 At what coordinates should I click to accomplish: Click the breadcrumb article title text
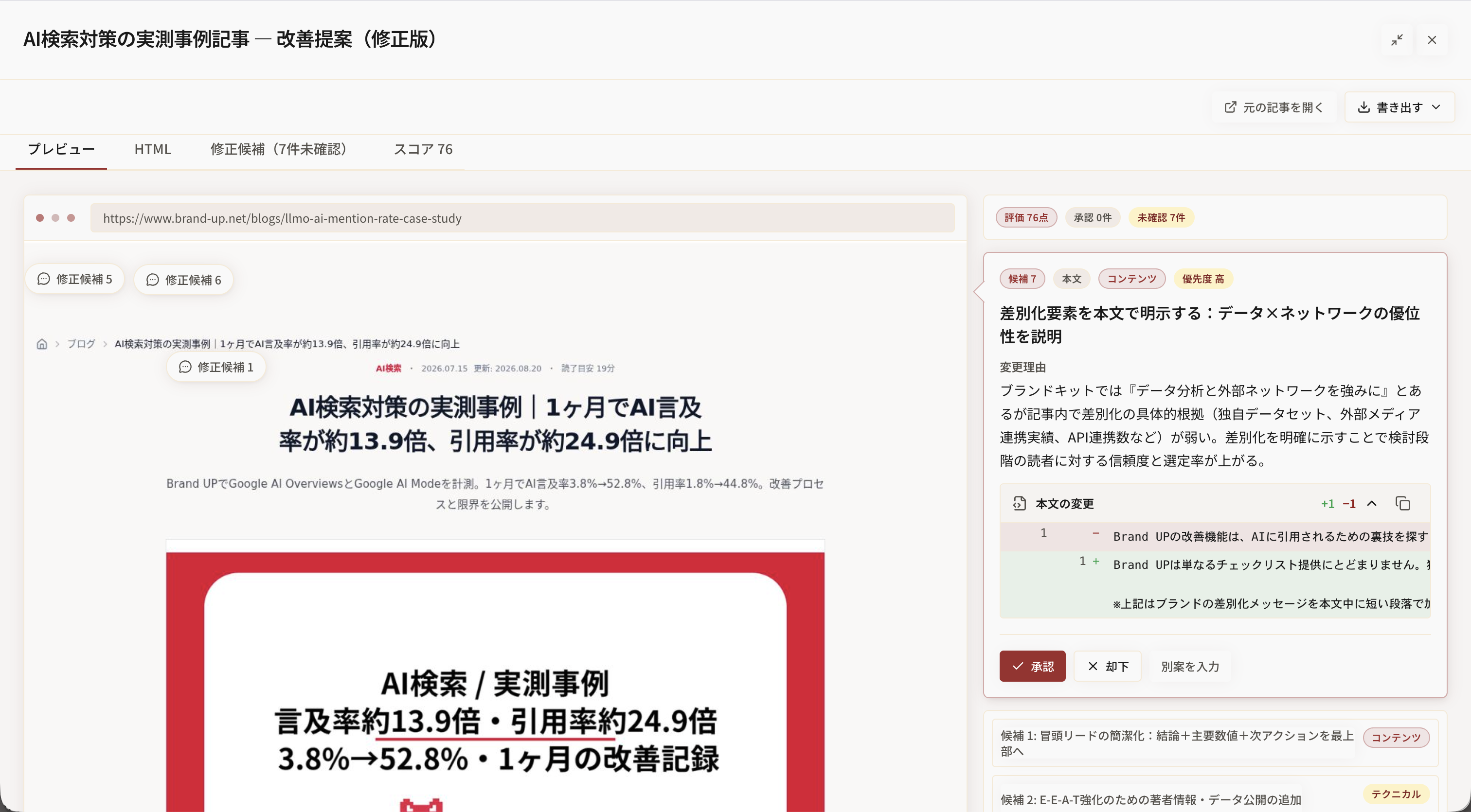pos(287,343)
